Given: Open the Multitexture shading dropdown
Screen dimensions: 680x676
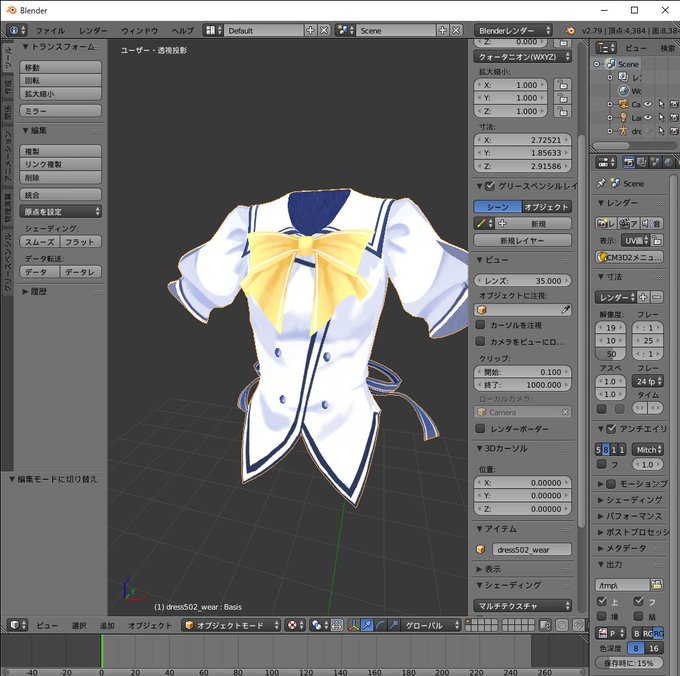Looking at the screenshot, I should 523,606.
